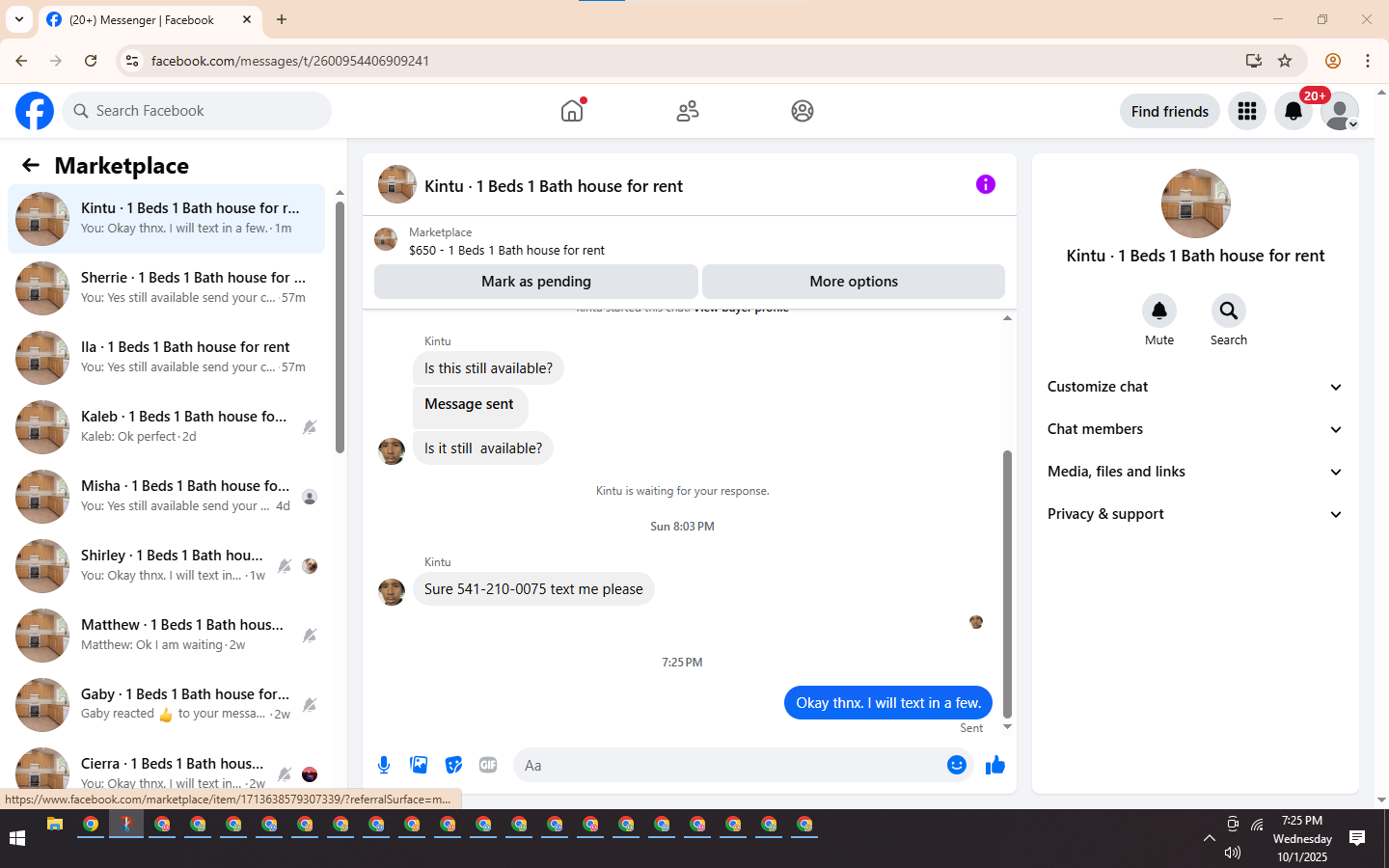Click the volume speaker tray icon
Image resolution: width=1389 pixels, height=868 pixels.
pos(1233,853)
